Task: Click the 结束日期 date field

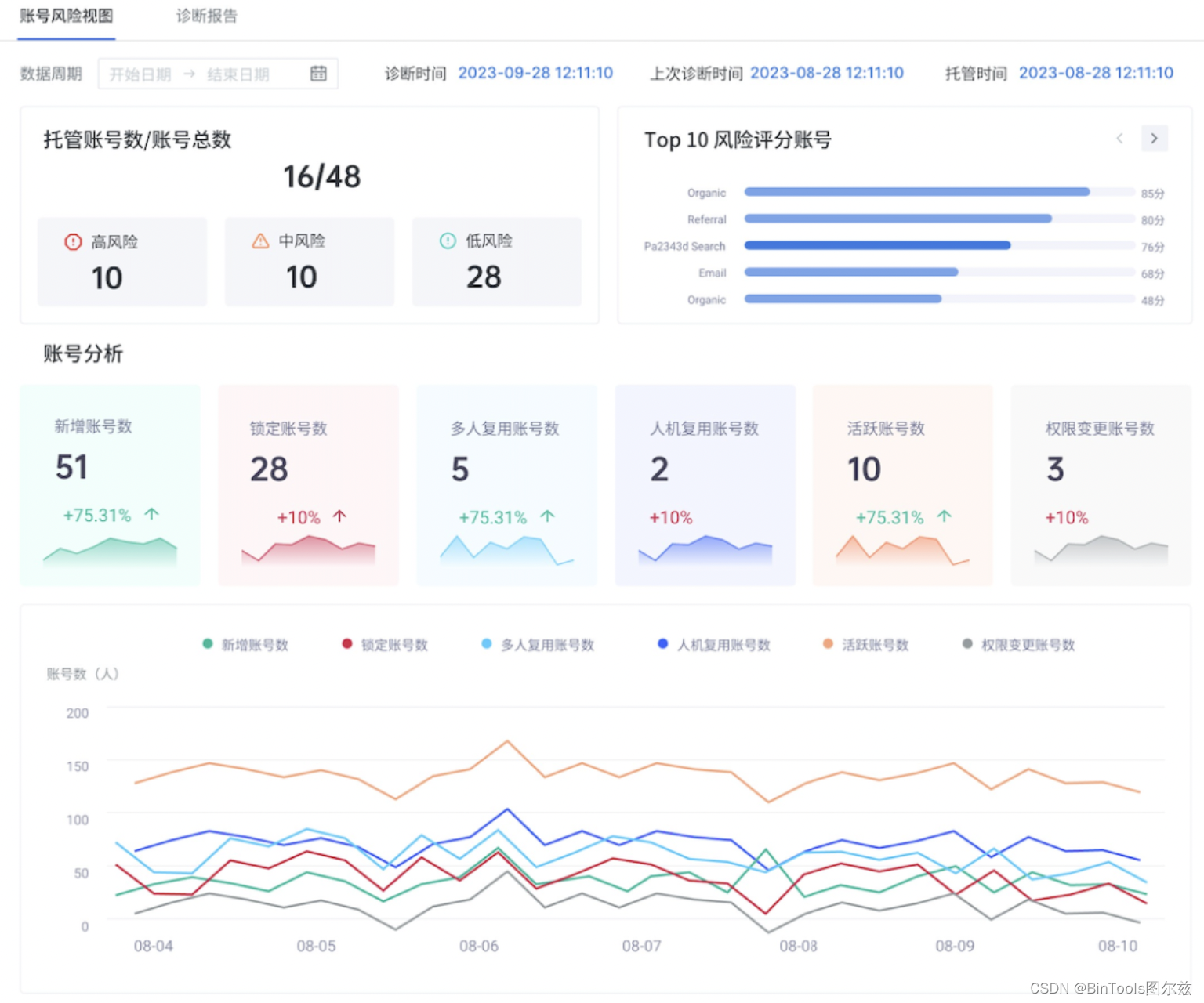Action: click(x=238, y=74)
